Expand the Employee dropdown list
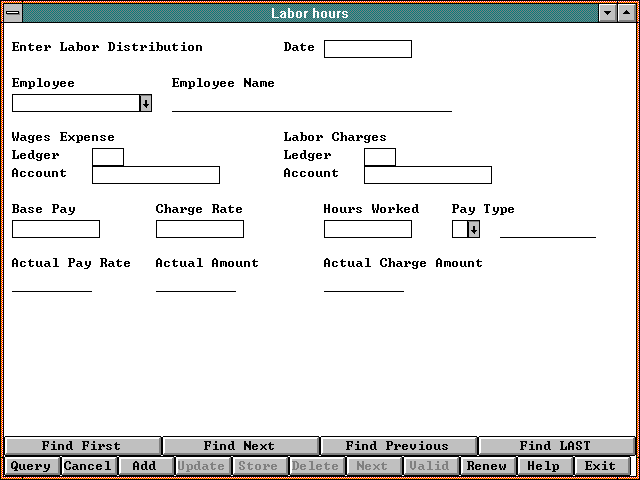 (145, 103)
